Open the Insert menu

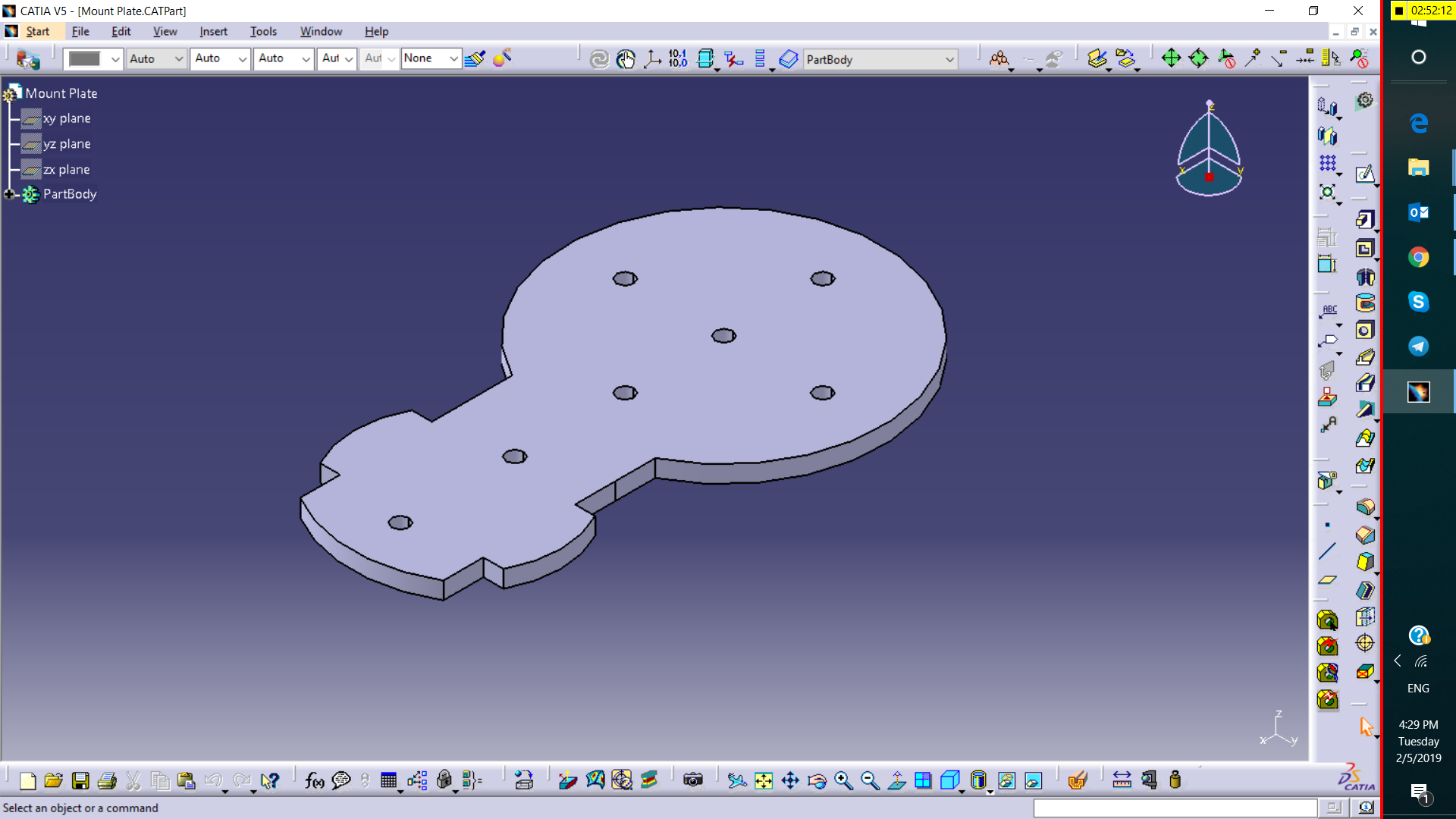coord(213,31)
